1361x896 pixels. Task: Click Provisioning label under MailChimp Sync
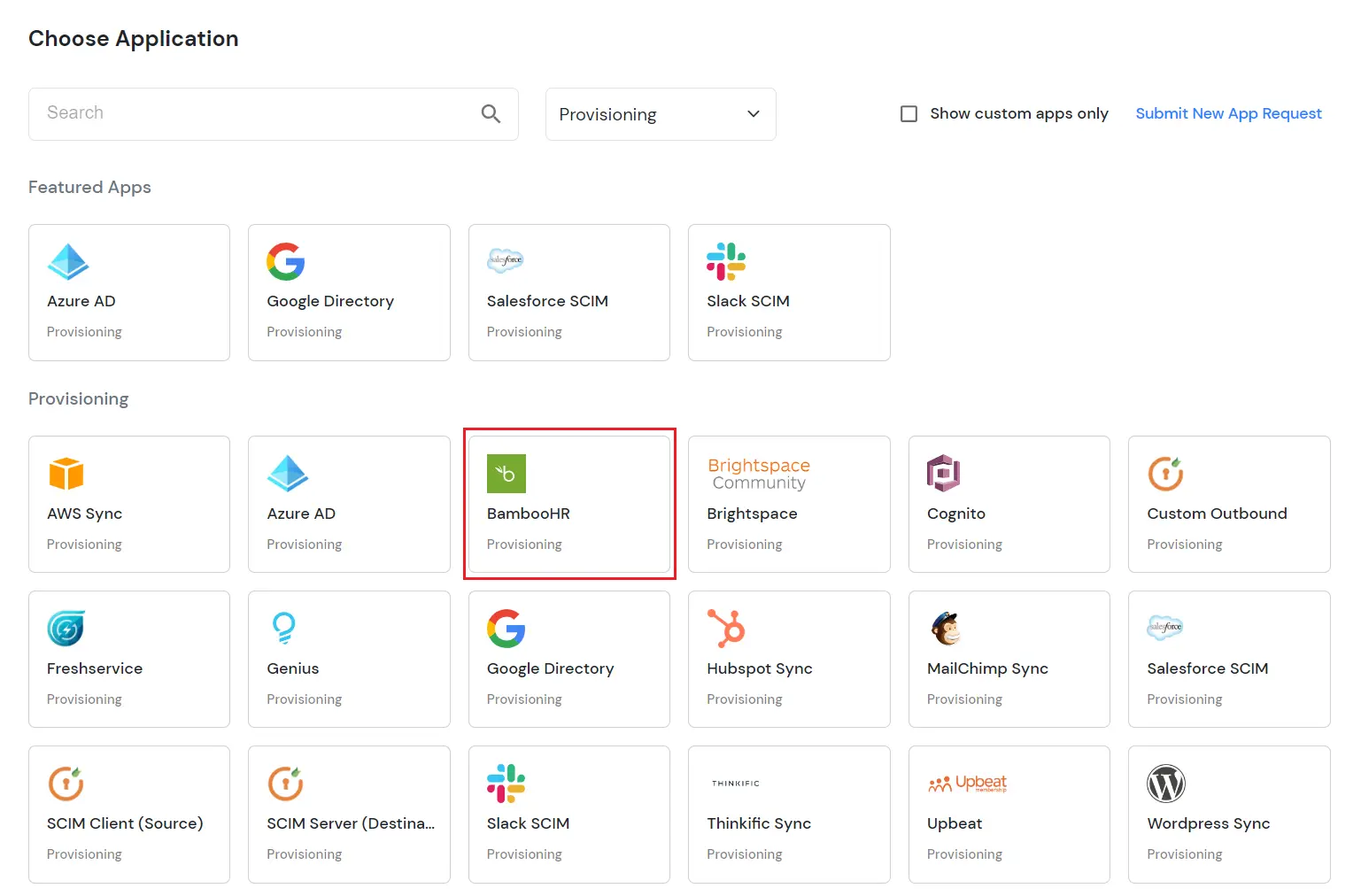964,699
